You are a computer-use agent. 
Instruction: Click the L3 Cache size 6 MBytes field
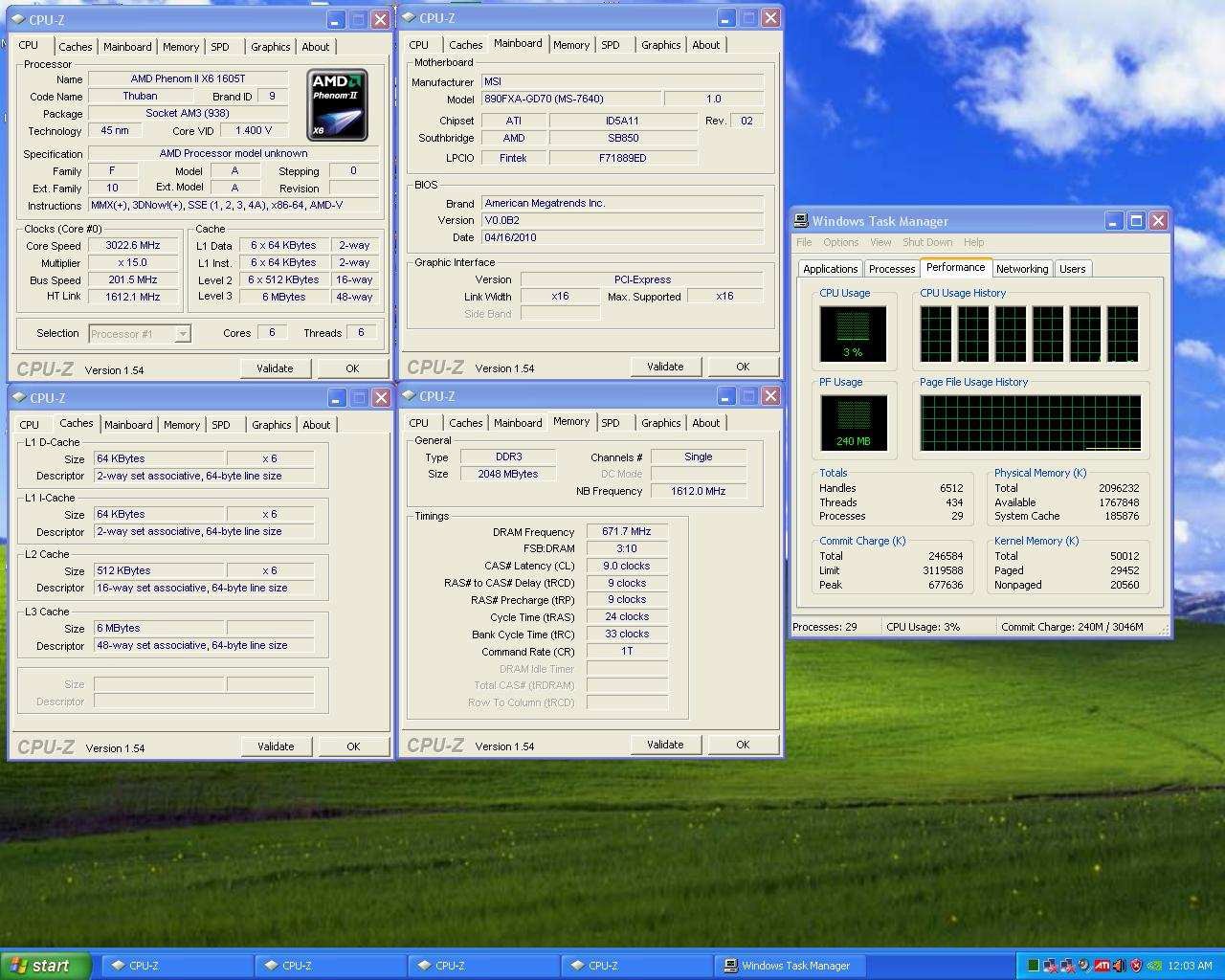tap(160, 629)
